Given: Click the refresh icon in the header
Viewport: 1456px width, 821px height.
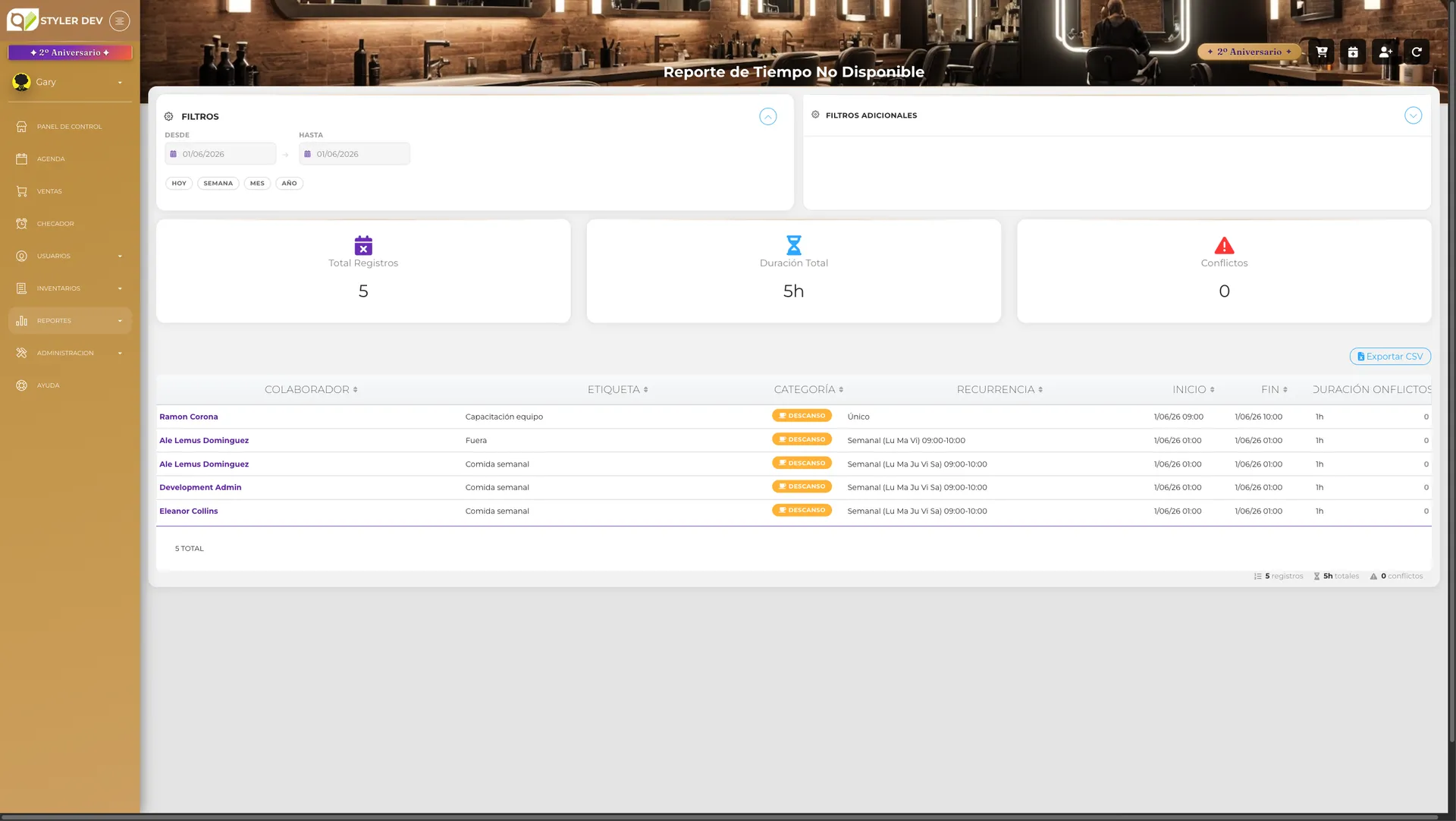Looking at the screenshot, I should [x=1417, y=52].
